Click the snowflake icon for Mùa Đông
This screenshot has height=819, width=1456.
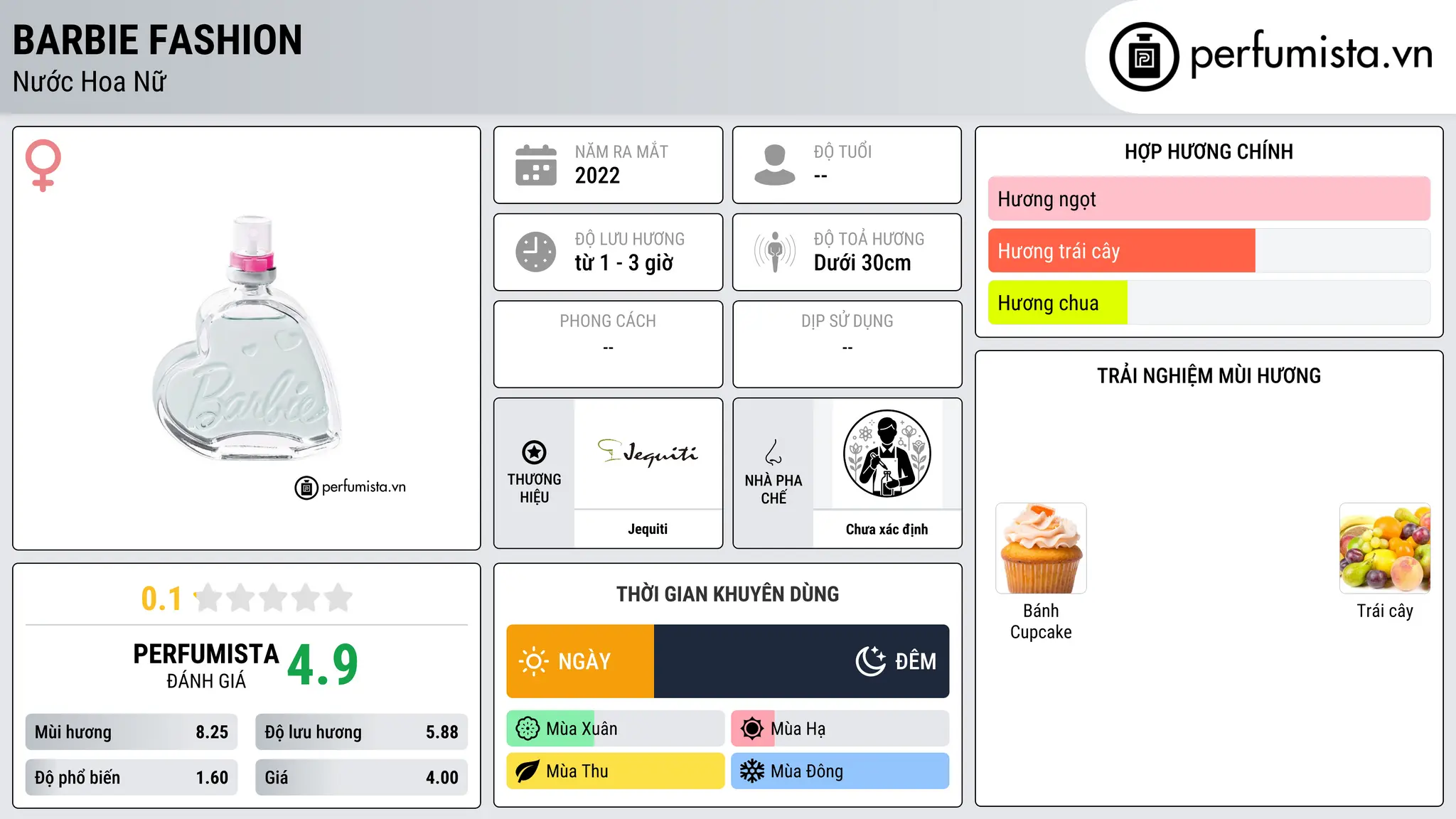point(752,771)
